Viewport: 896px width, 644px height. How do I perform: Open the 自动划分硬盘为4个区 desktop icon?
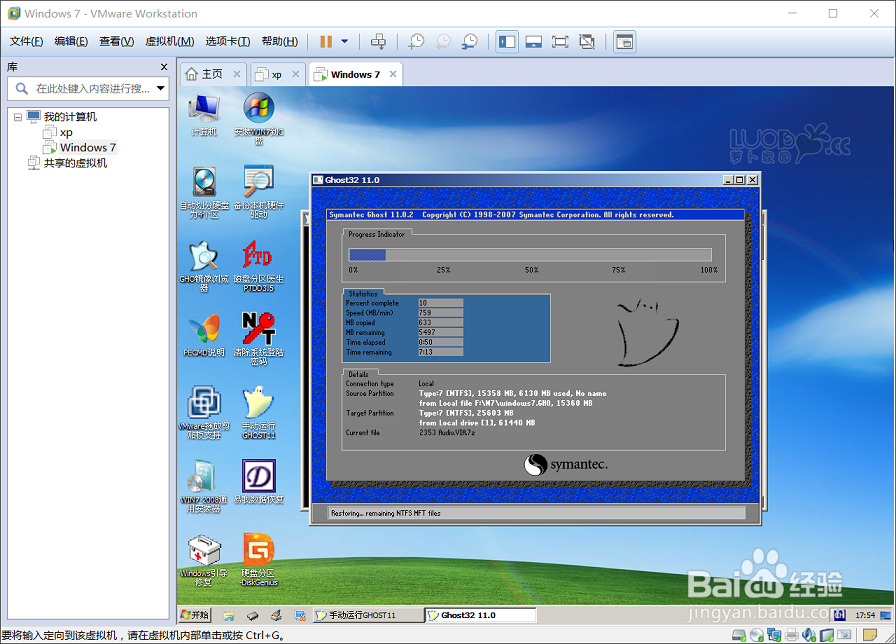tap(205, 193)
